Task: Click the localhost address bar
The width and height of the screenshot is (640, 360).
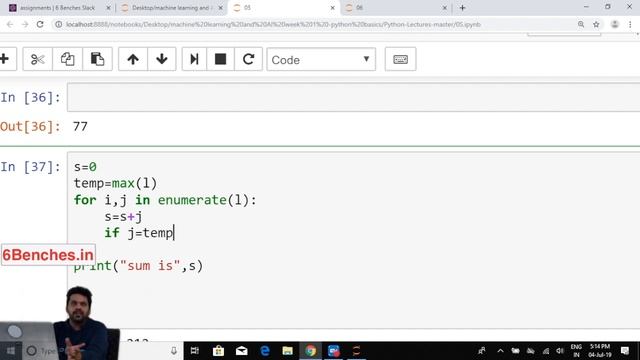Action: 273,24
